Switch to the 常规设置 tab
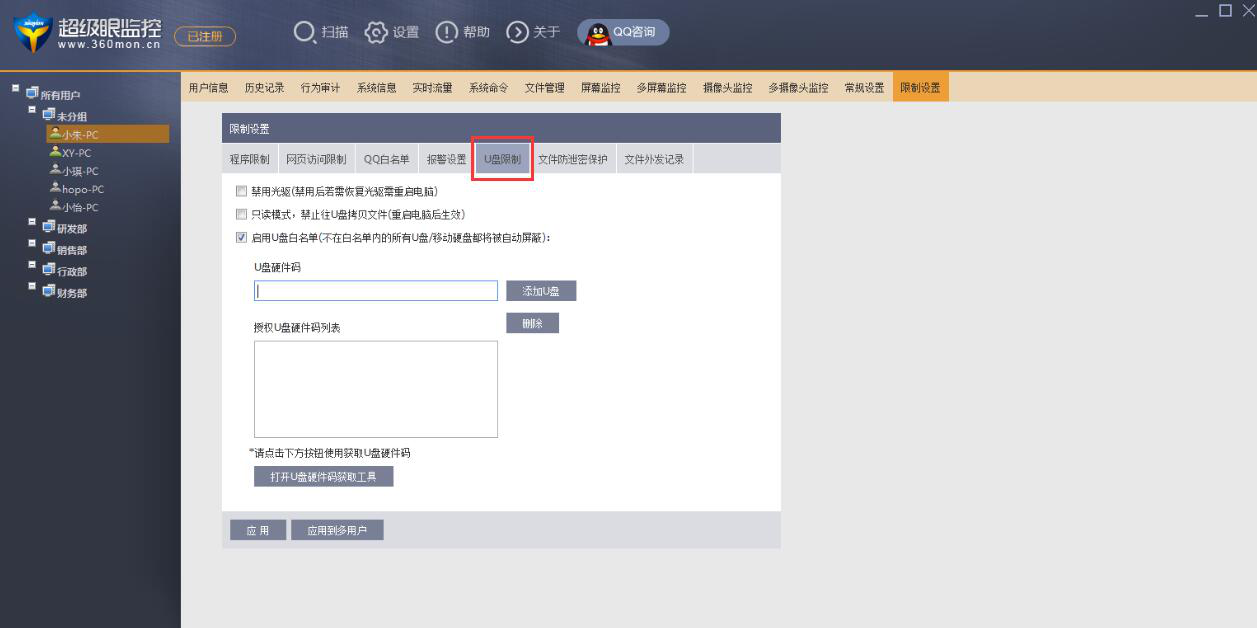 (865, 88)
